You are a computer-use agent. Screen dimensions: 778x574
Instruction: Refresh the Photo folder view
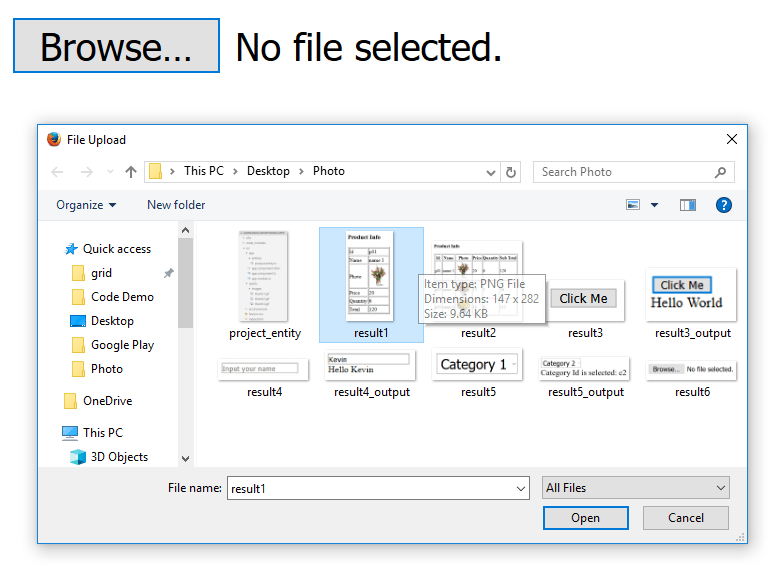511,173
